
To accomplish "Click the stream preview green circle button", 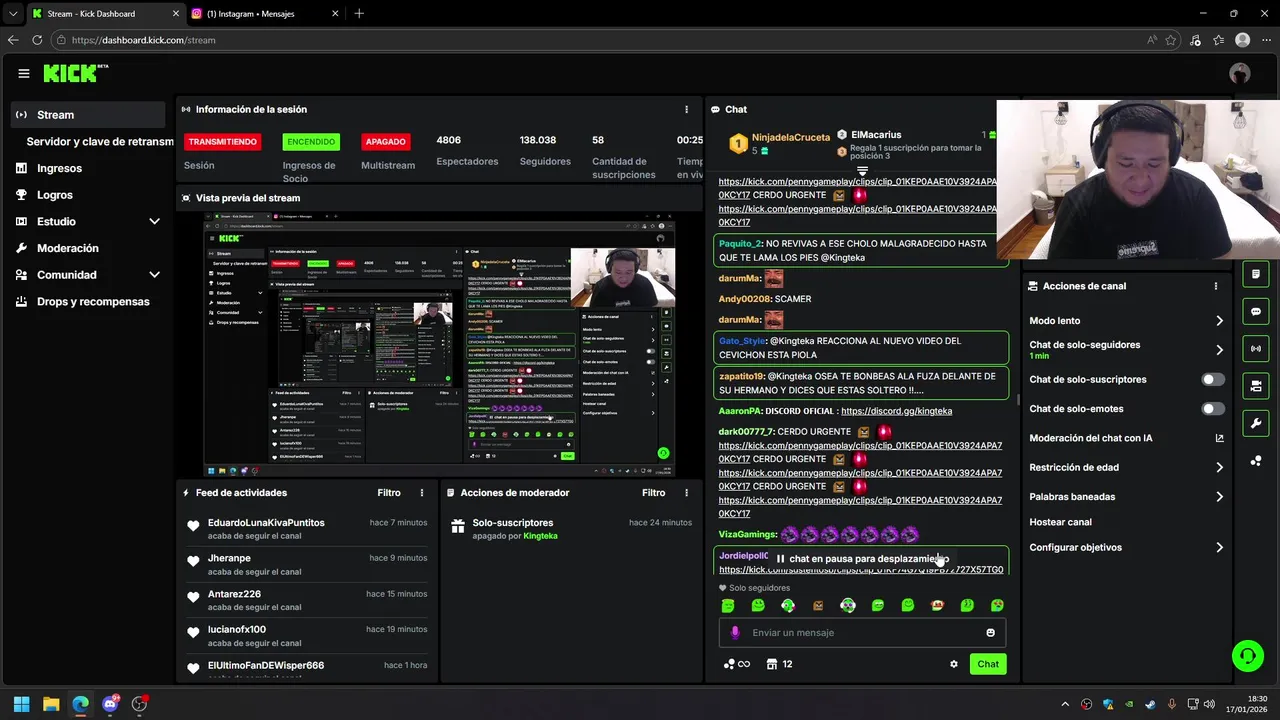I will tap(663, 453).
